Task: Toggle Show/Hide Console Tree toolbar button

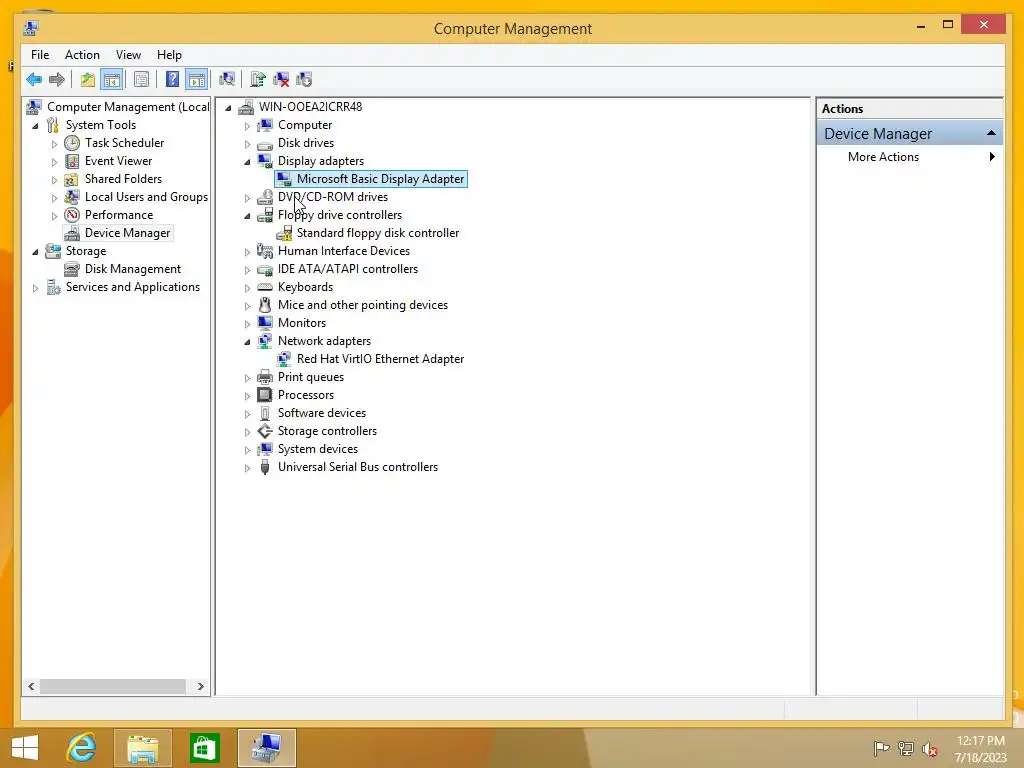Action: click(x=112, y=80)
